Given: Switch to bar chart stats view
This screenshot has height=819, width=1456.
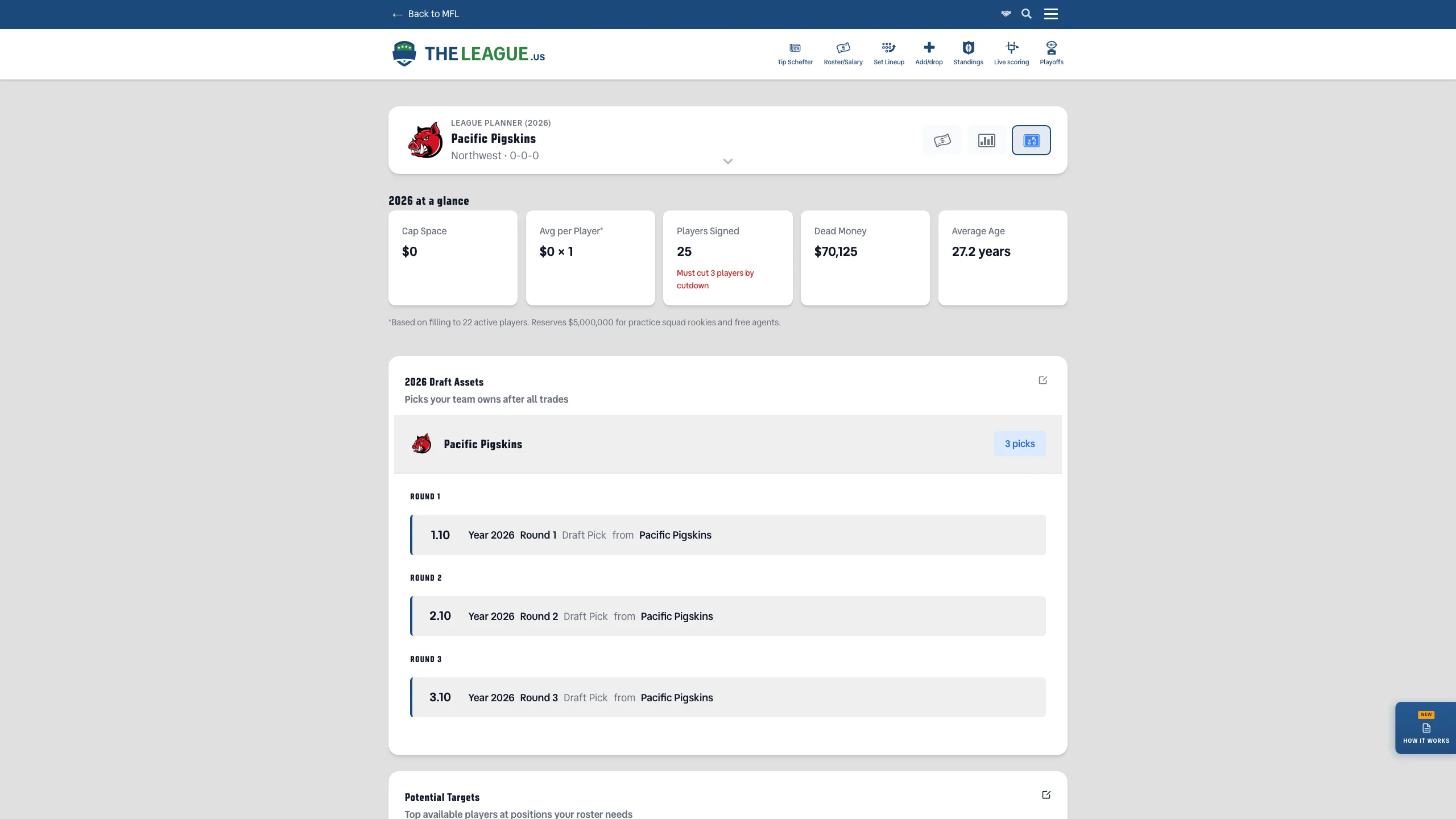Looking at the screenshot, I should (987, 140).
